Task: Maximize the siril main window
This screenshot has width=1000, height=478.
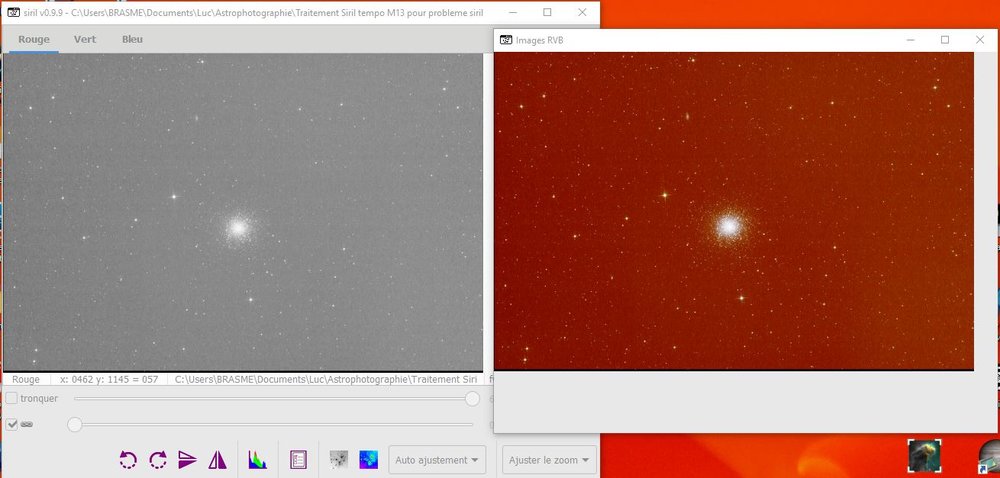Action: tap(547, 12)
